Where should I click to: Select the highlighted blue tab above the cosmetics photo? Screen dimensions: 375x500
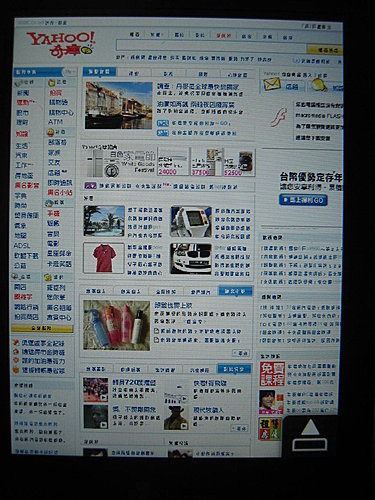point(235,291)
